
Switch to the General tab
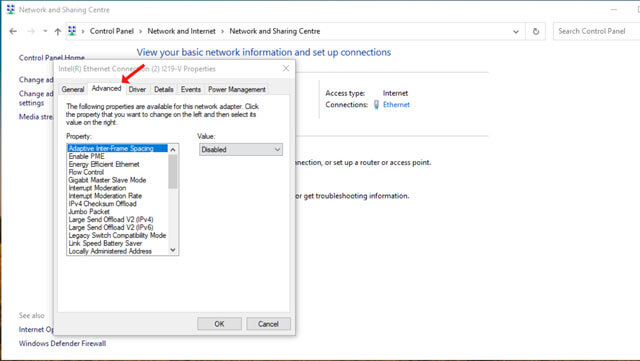click(73, 89)
